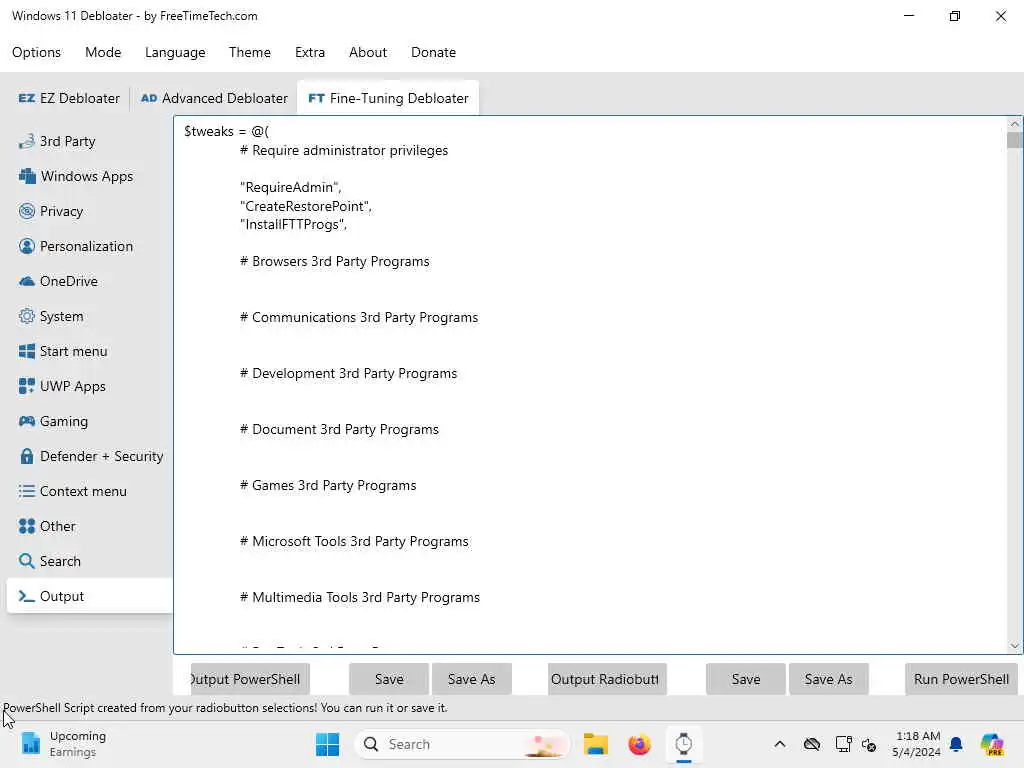Image resolution: width=1024 pixels, height=768 pixels.
Task: Open the Extra menu
Action: (x=310, y=52)
